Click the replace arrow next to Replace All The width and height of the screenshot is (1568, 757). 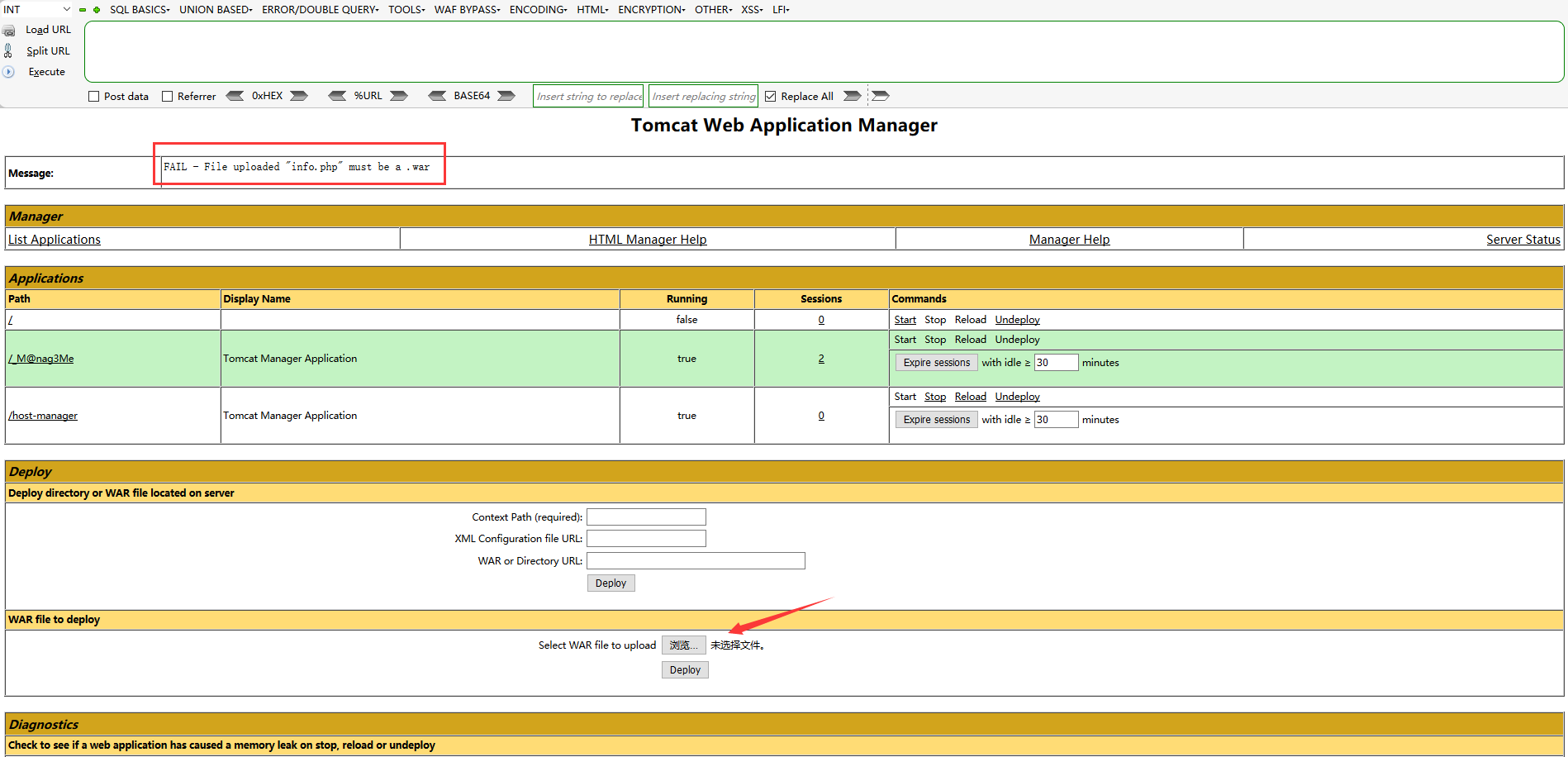coord(852,96)
